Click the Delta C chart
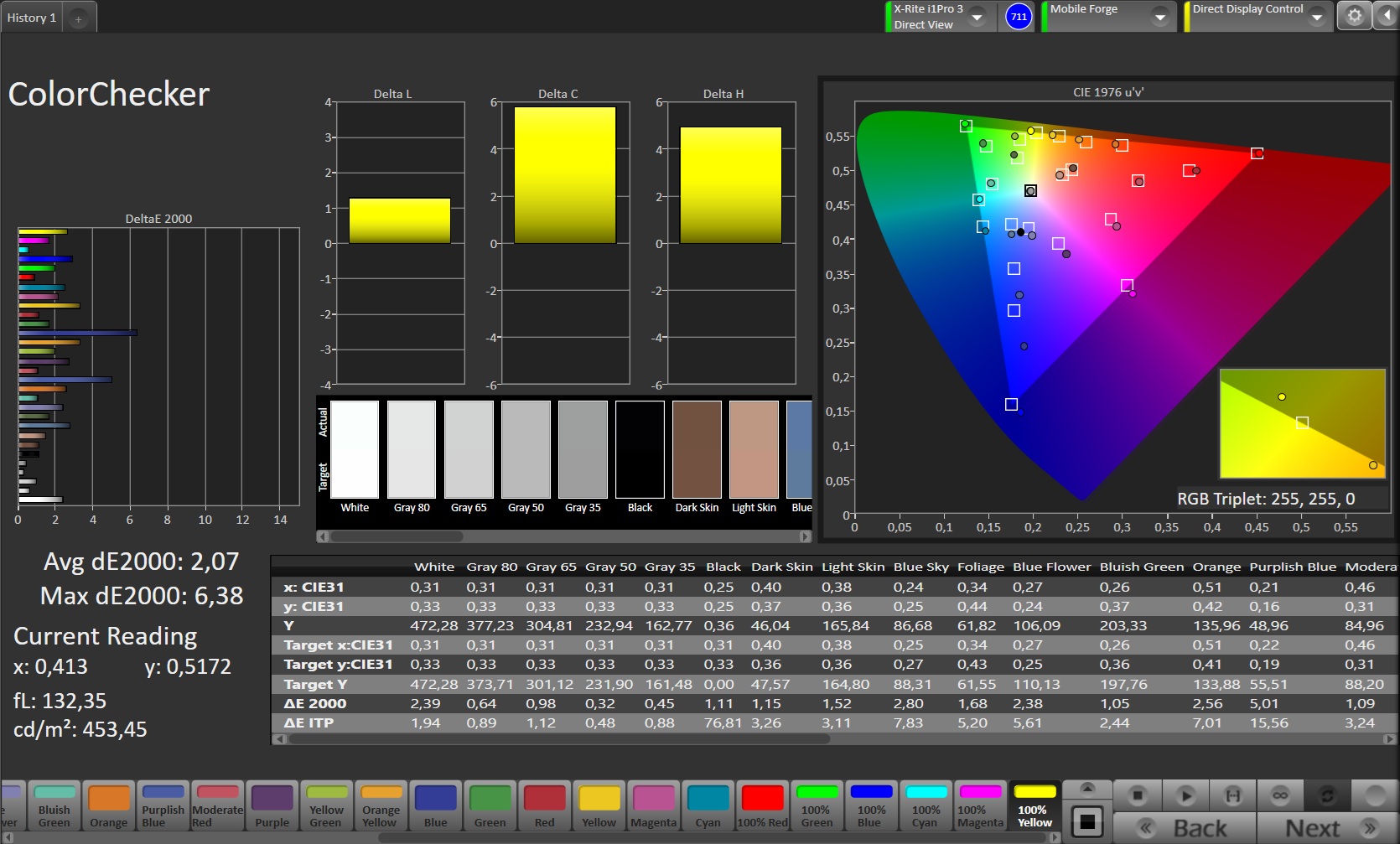 click(564, 243)
